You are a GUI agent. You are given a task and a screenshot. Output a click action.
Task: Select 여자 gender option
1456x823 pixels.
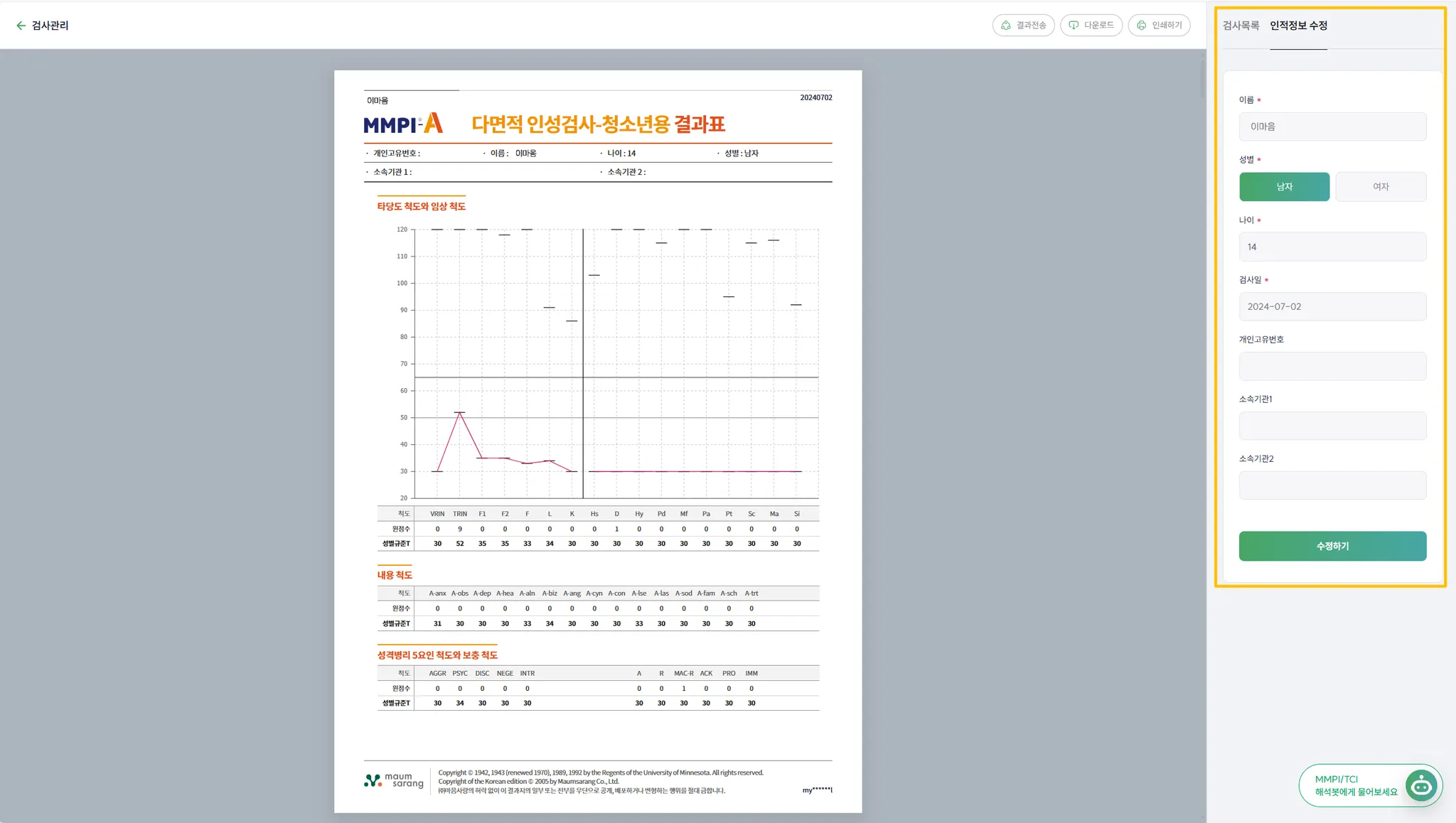pyautogui.click(x=1381, y=187)
